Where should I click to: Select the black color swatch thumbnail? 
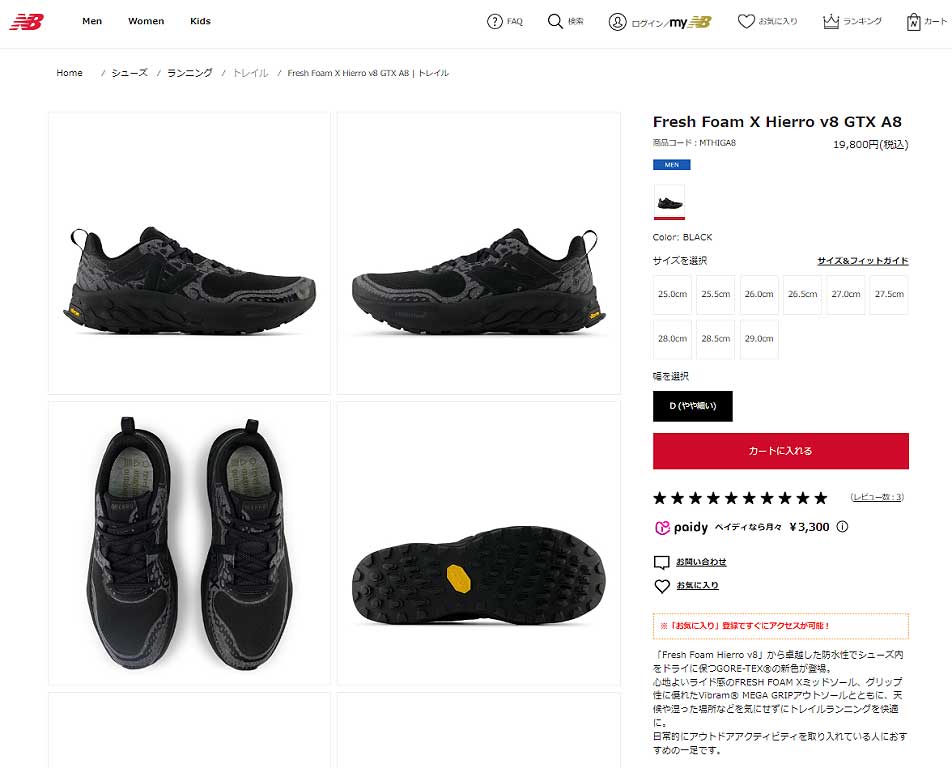[x=669, y=202]
